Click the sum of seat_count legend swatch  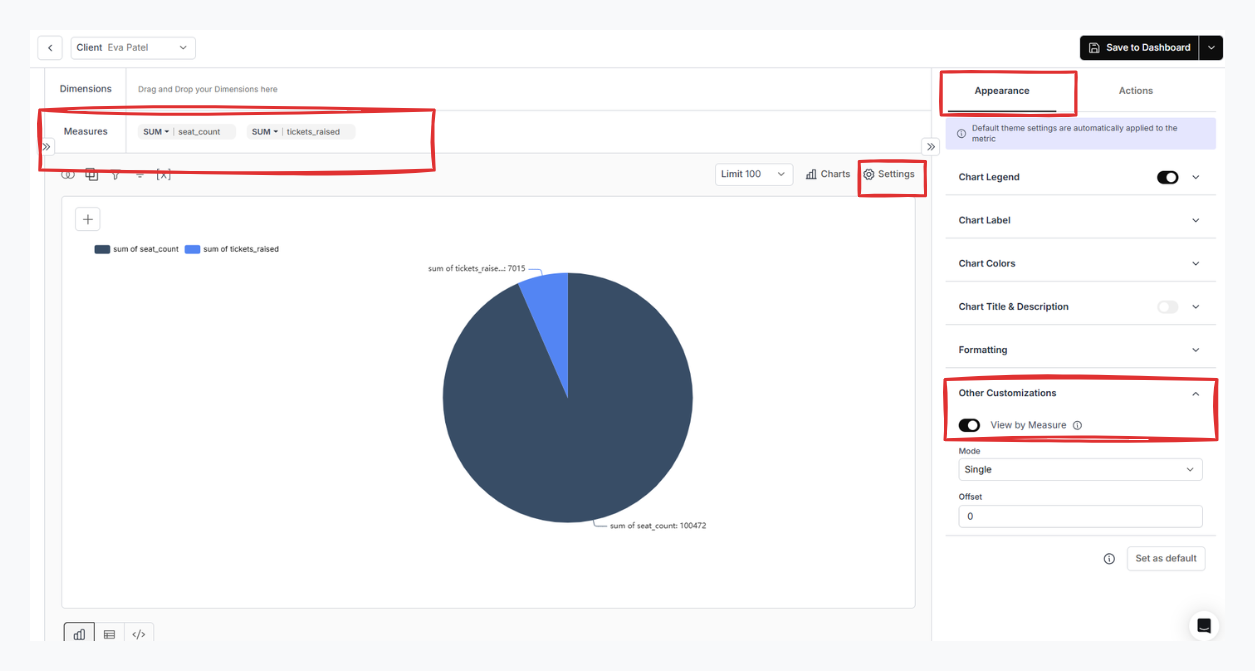click(102, 249)
